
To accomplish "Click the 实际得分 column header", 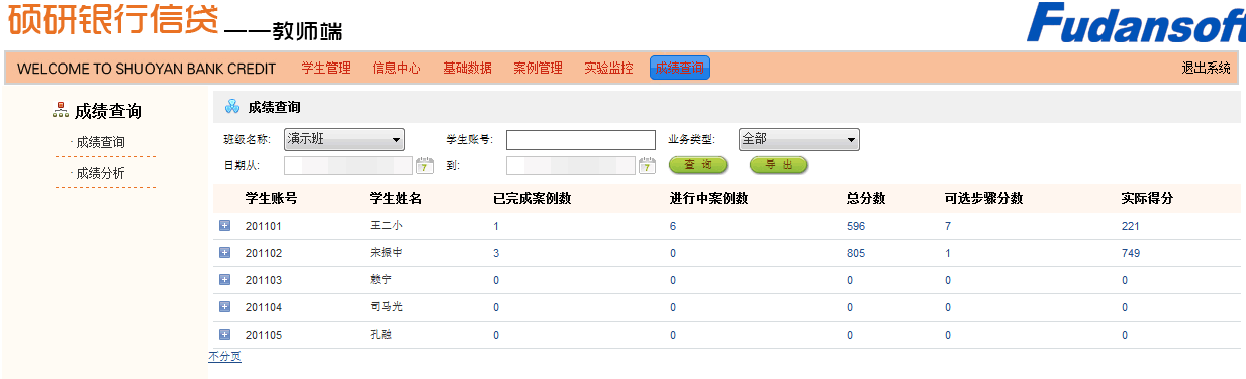I will point(1148,198).
